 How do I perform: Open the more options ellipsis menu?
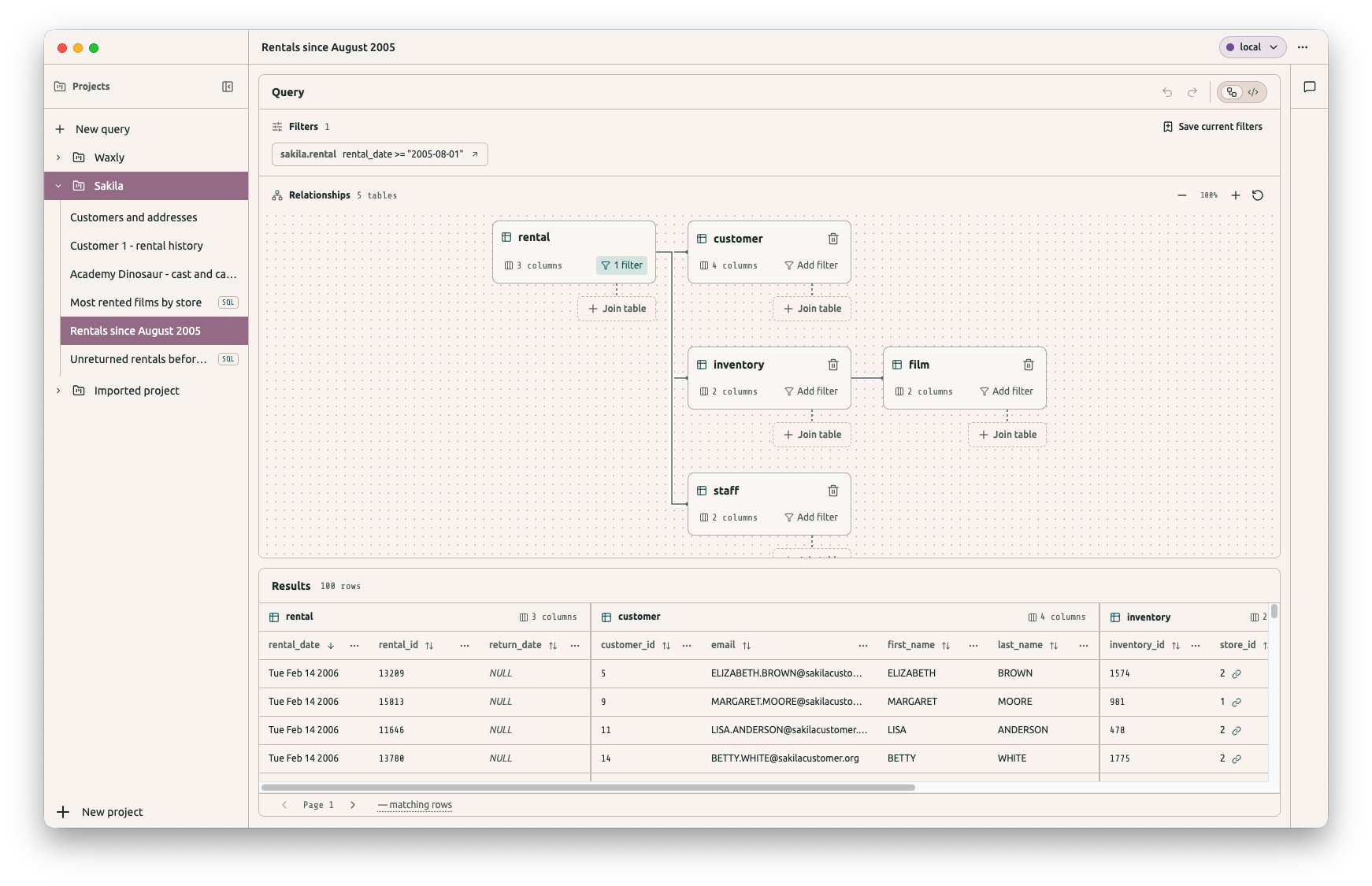coord(1303,47)
